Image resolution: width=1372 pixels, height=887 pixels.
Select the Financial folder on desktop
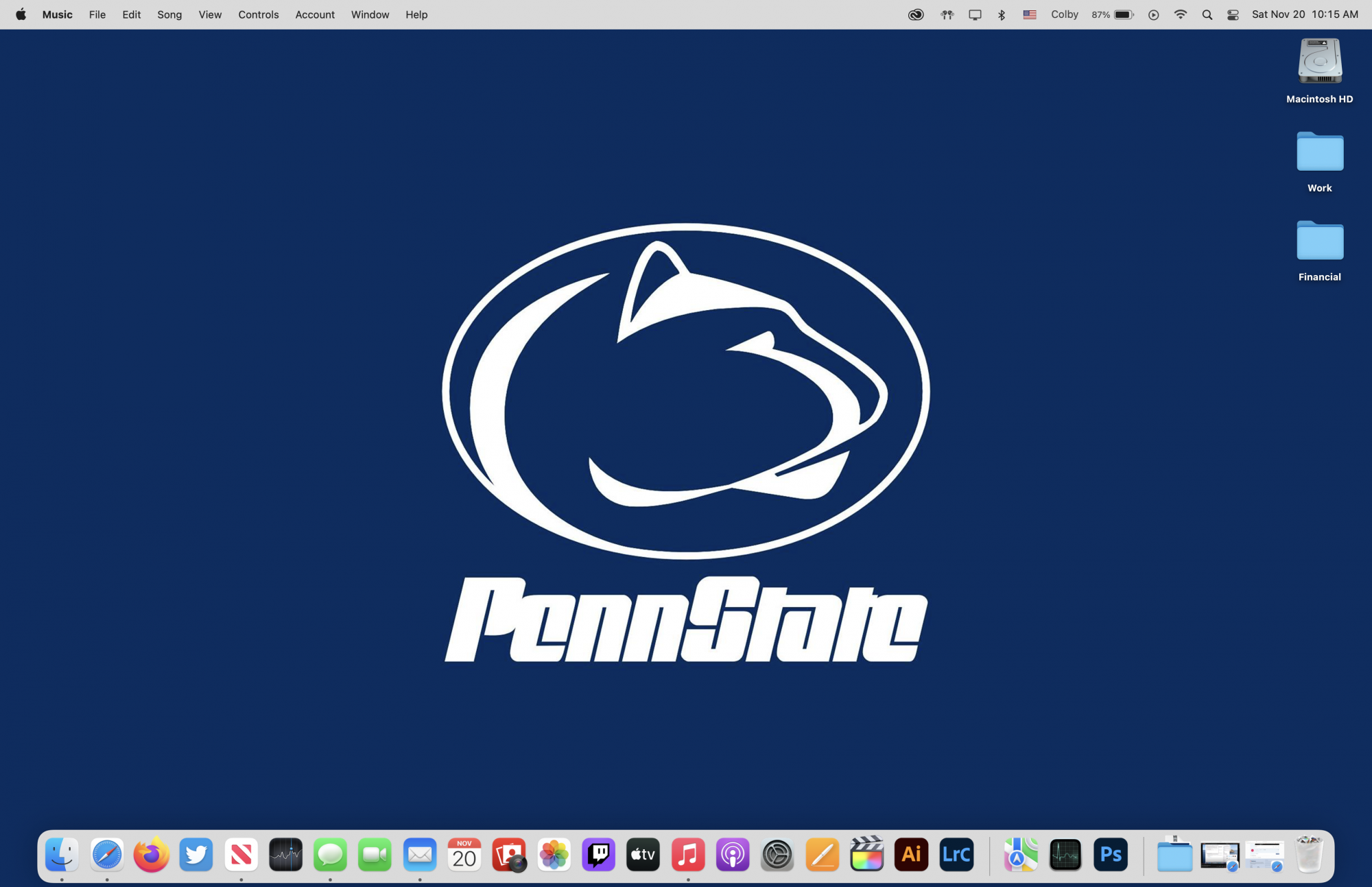pyautogui.click(x=1319, y=250)
